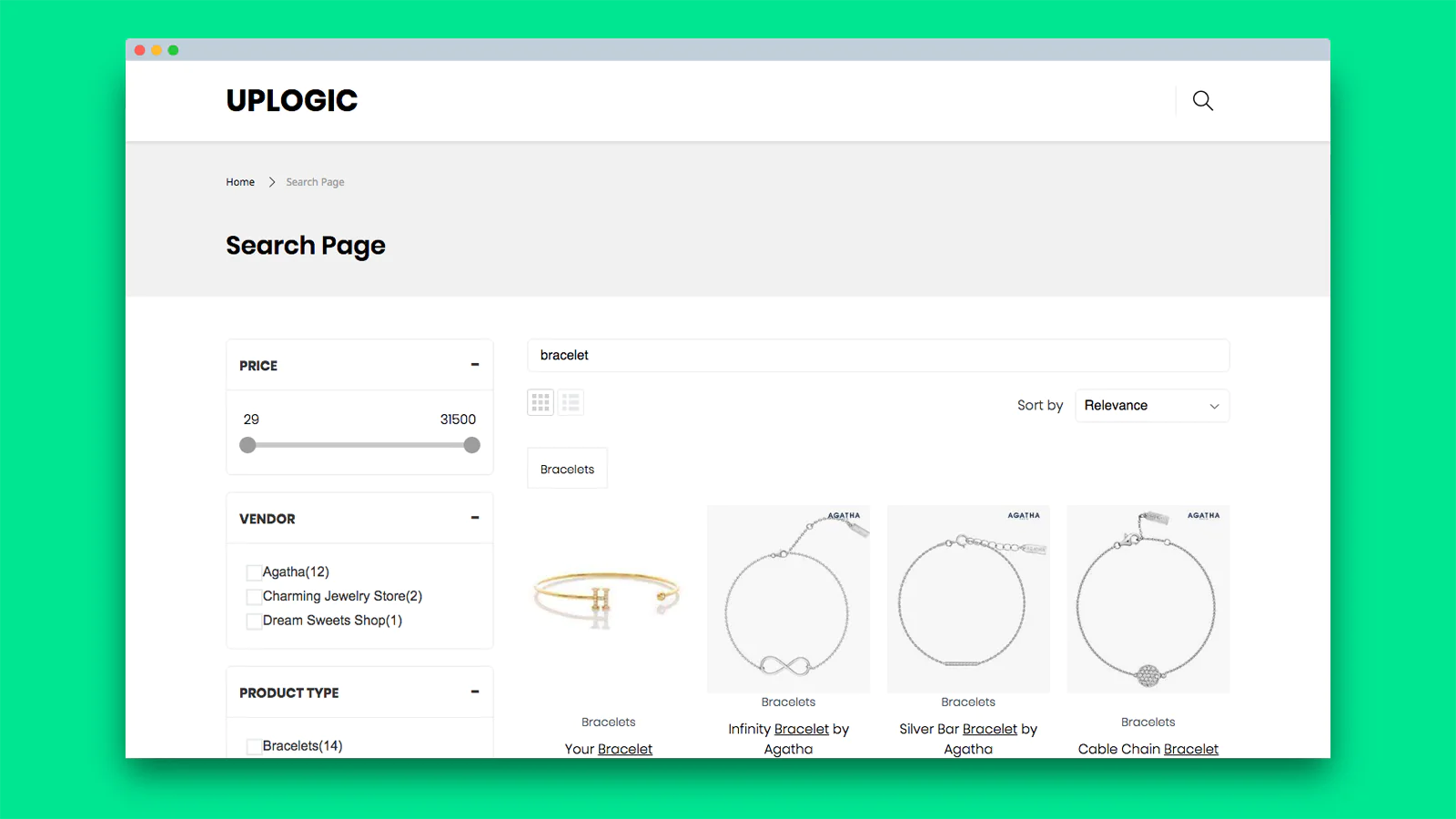The image size is (1456, 819).
Task: Collapse the Product Type filter panel
Action: (475, 692)
